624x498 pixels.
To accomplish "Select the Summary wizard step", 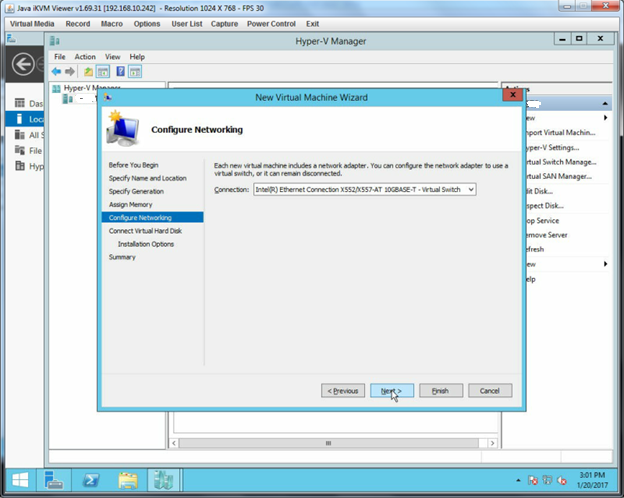I will 122,257.
